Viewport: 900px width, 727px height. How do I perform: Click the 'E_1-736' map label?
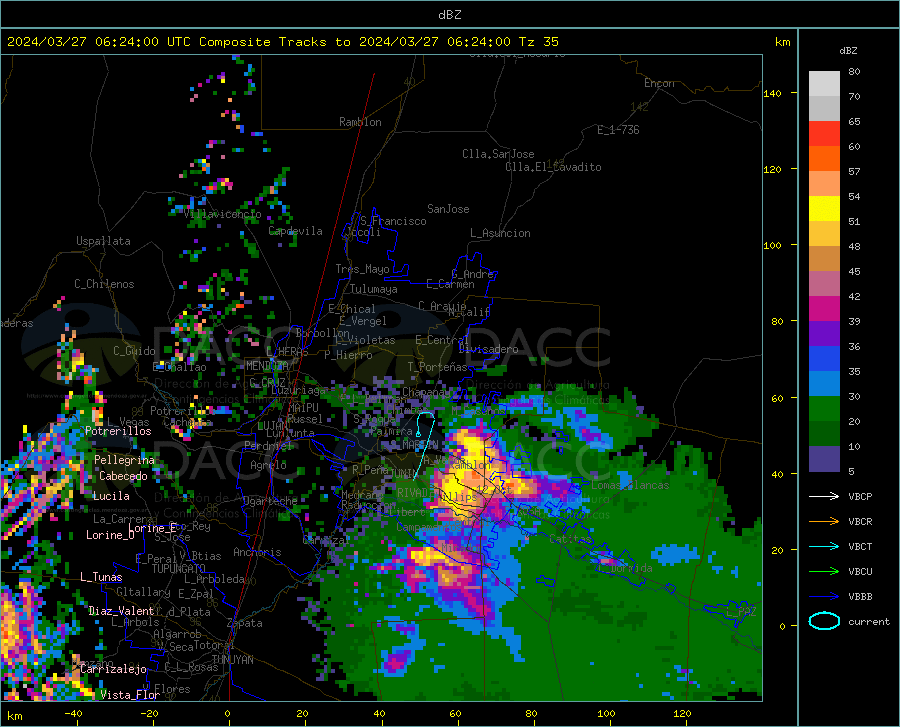(618, 130)
